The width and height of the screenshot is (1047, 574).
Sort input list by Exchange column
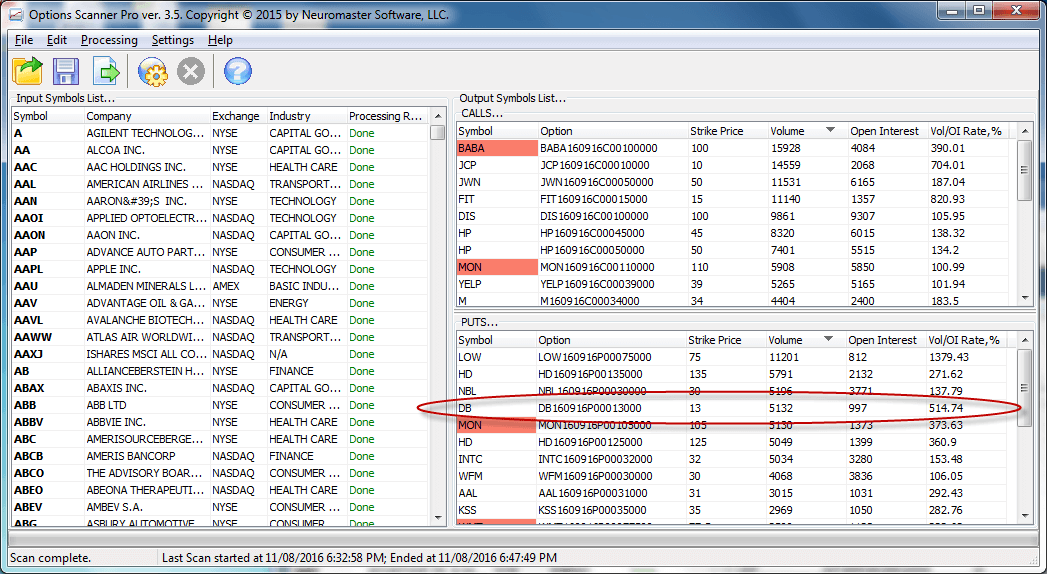click(238, 116)
